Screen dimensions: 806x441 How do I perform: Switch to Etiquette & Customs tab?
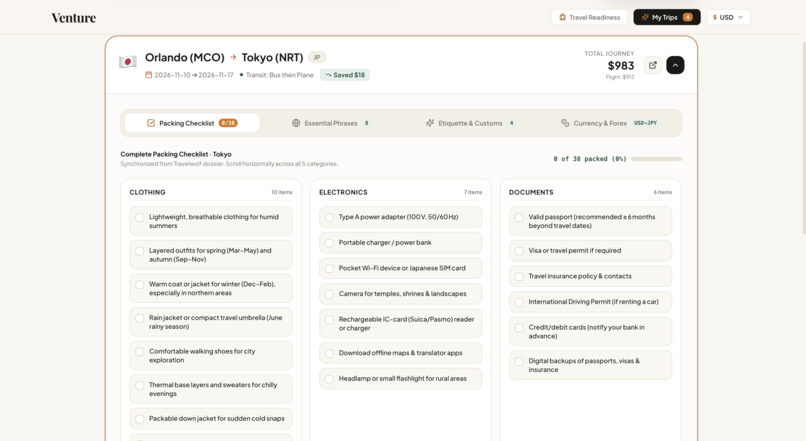pyautogui.click(x=470, y=123)
